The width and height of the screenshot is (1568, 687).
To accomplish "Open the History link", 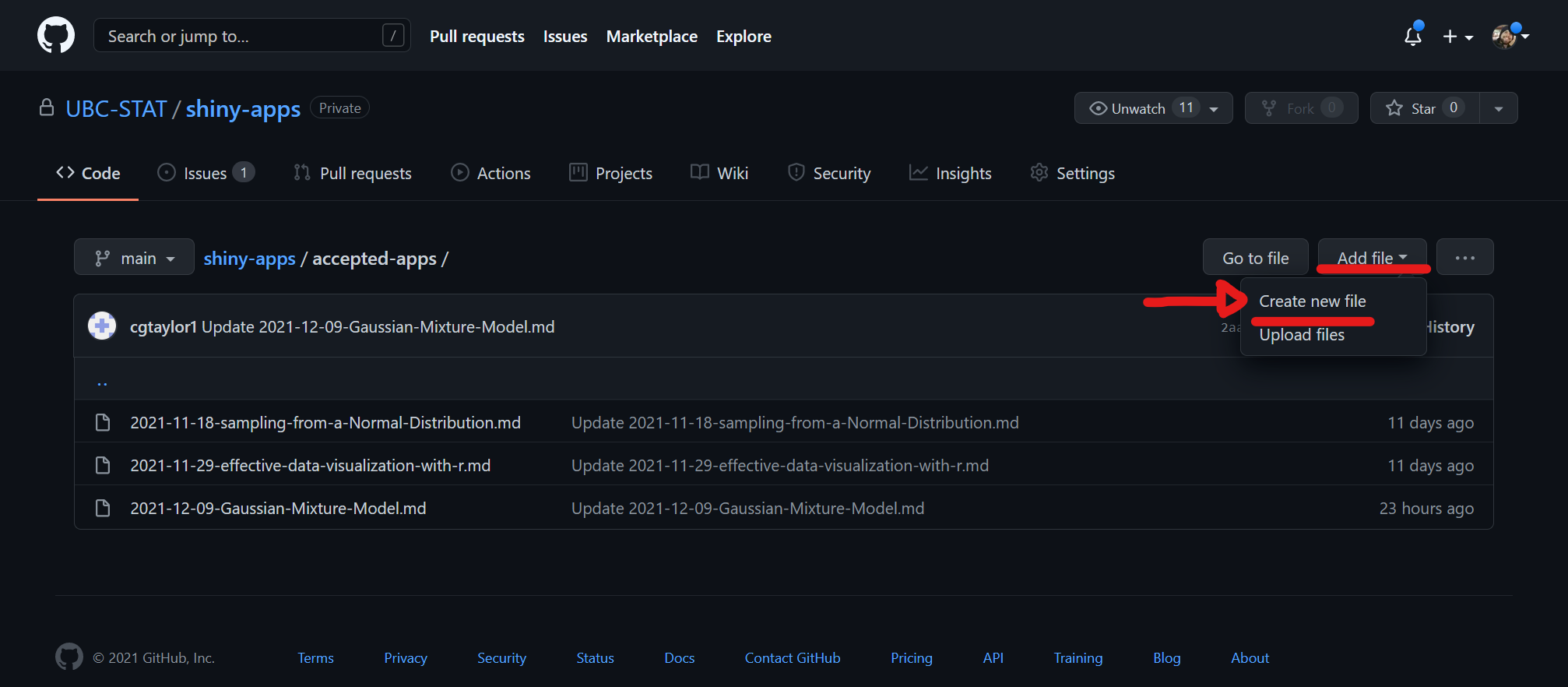I will pyautogui.click(x=1450, y=327).
